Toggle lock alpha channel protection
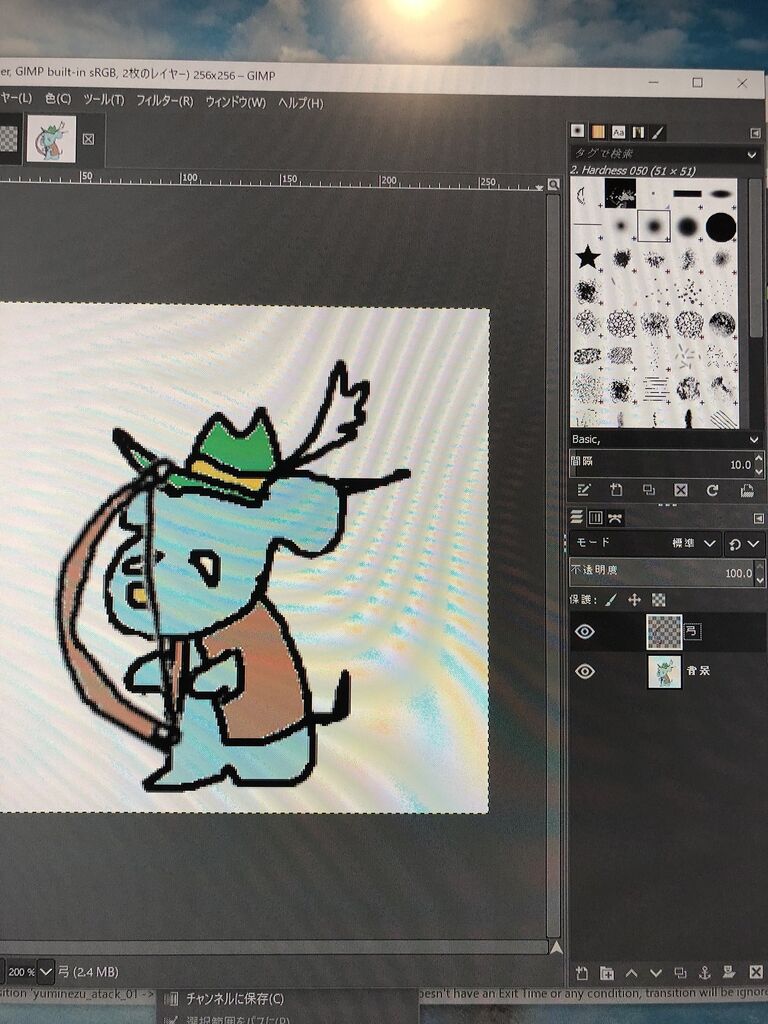Image resolution: width=768 pixels, height=1024 pixels. tap(659, 600)
